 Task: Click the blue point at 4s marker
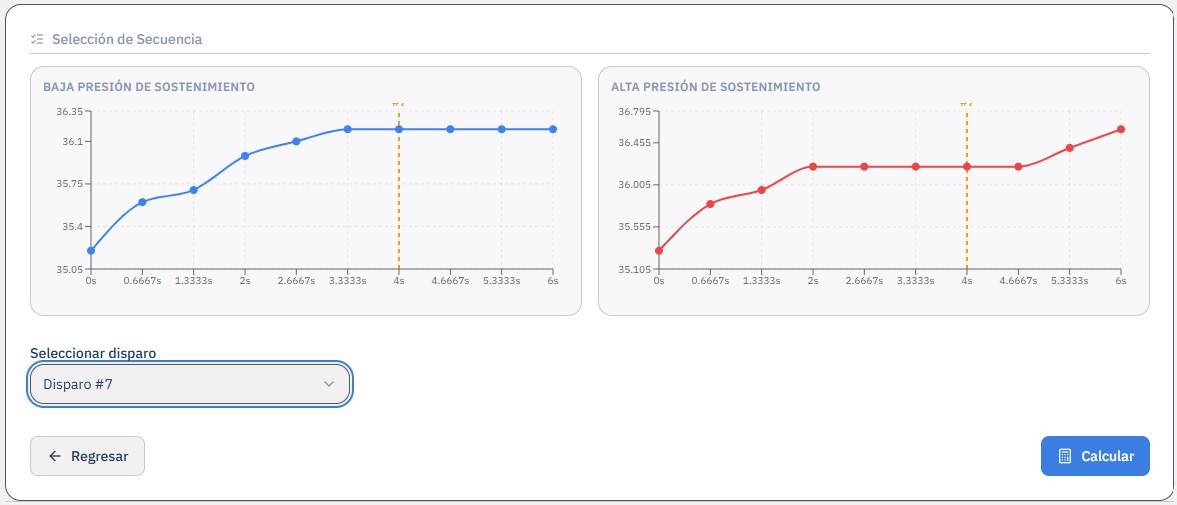[399, 129]
